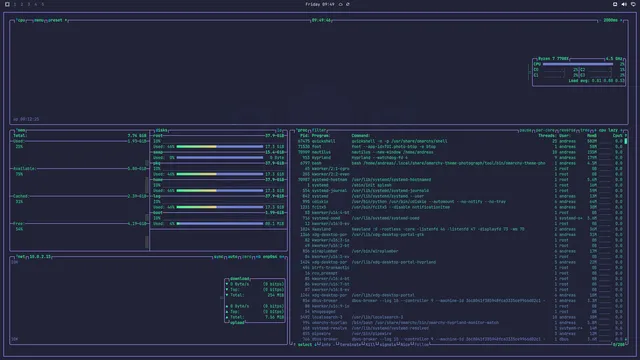Toggle per-core CPU display for processes

click(x=545, y=130)
